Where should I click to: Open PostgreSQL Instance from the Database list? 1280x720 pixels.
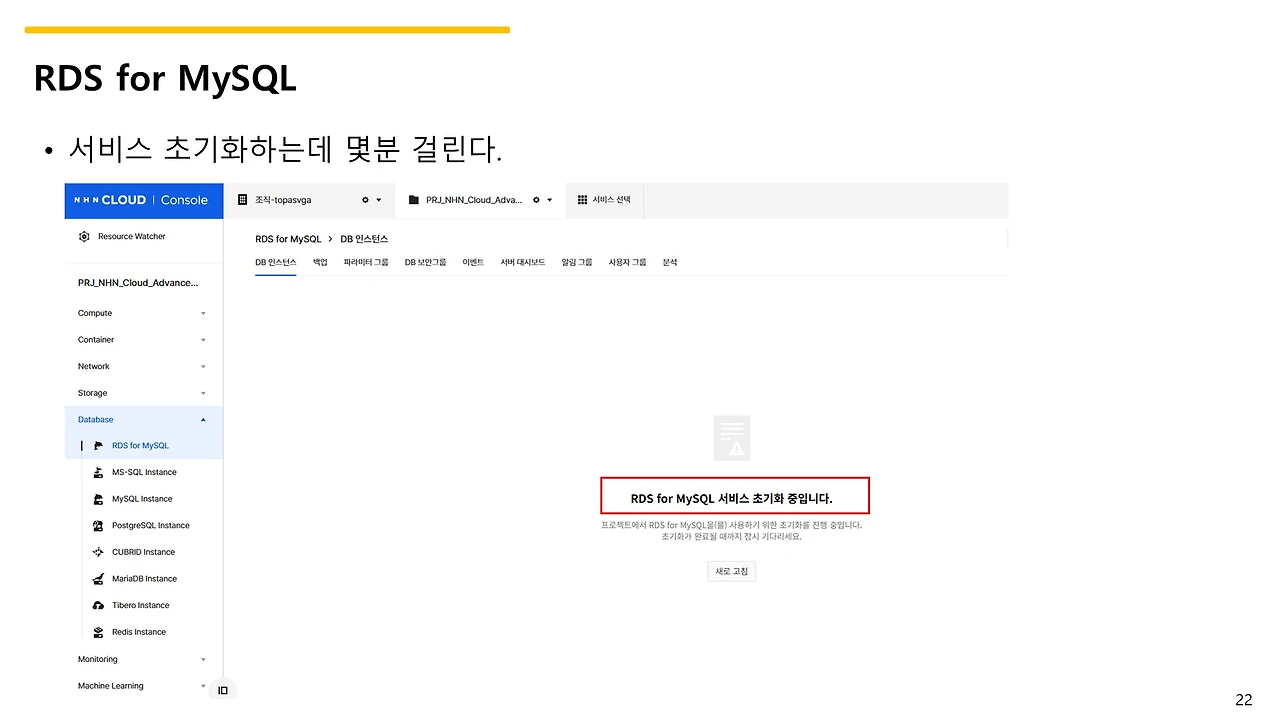tap(101, 525)
